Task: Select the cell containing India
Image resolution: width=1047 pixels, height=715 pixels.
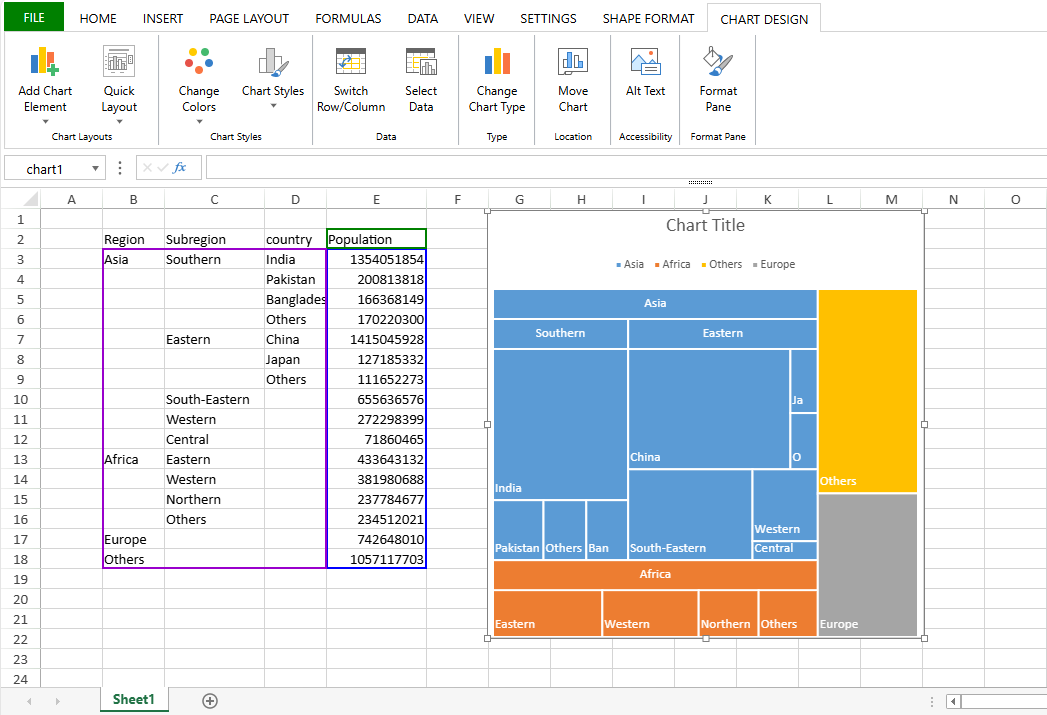Action: pyautogui.click(x=295, y=259)
